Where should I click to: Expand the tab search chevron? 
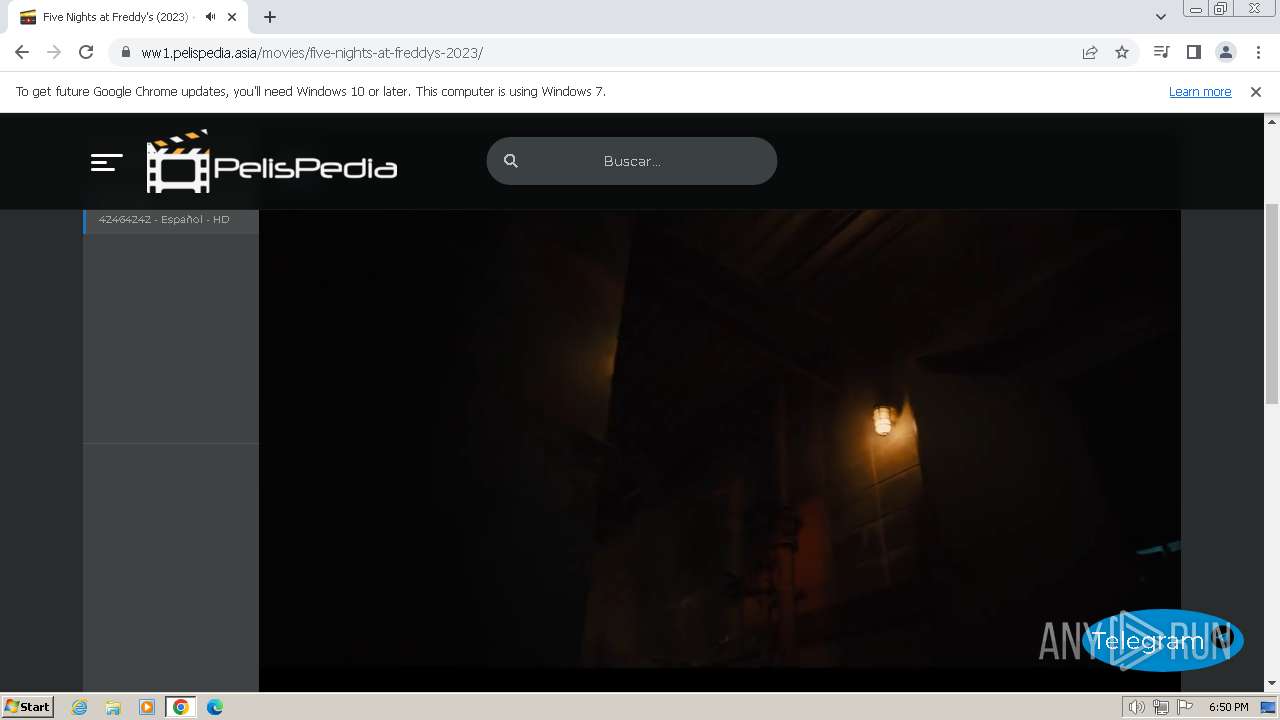click(1161, 17)
